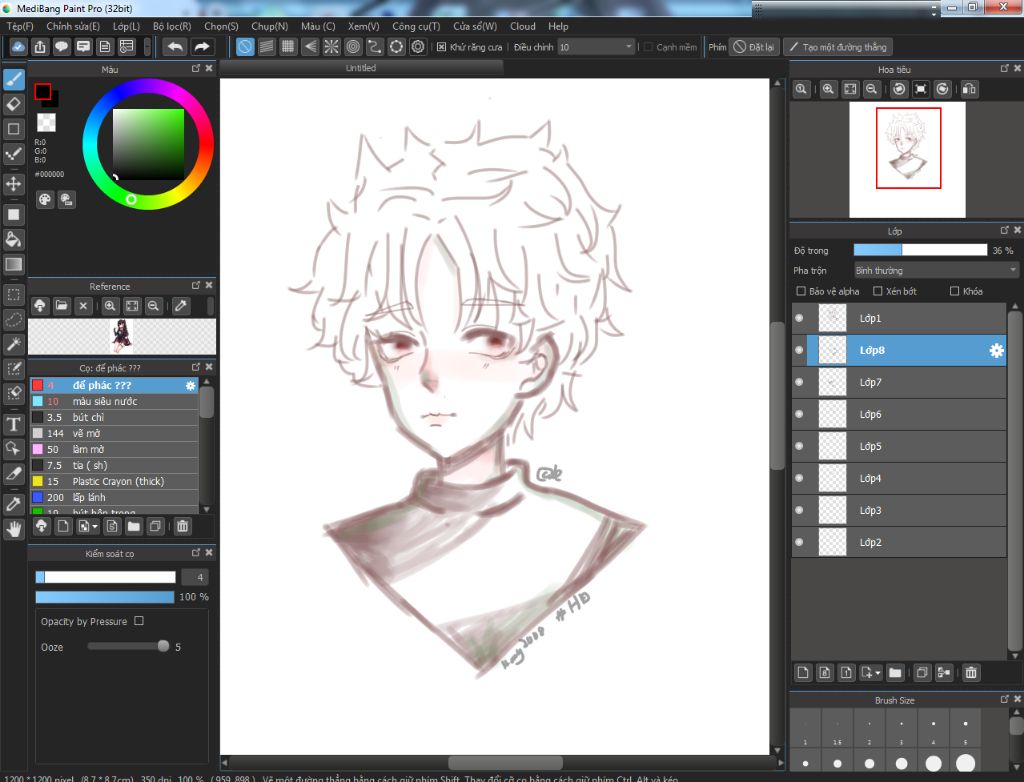Select Plastic Crayon (thick) brush

(x=114, y=481)
